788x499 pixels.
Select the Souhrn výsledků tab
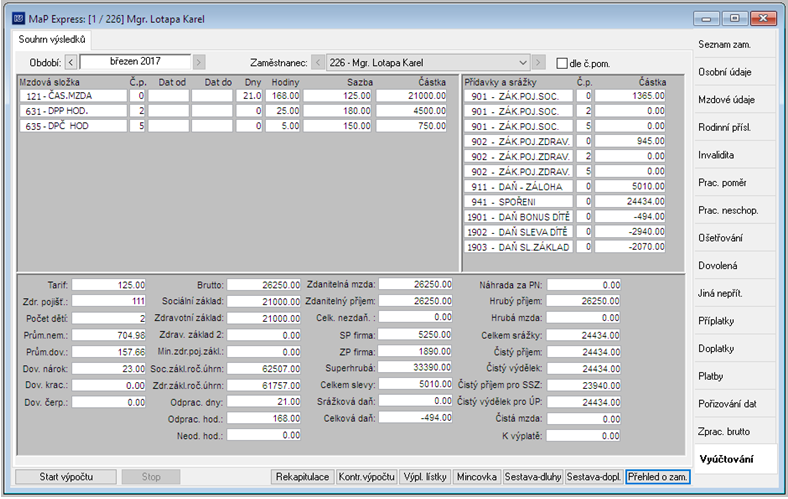click(52, 39)
